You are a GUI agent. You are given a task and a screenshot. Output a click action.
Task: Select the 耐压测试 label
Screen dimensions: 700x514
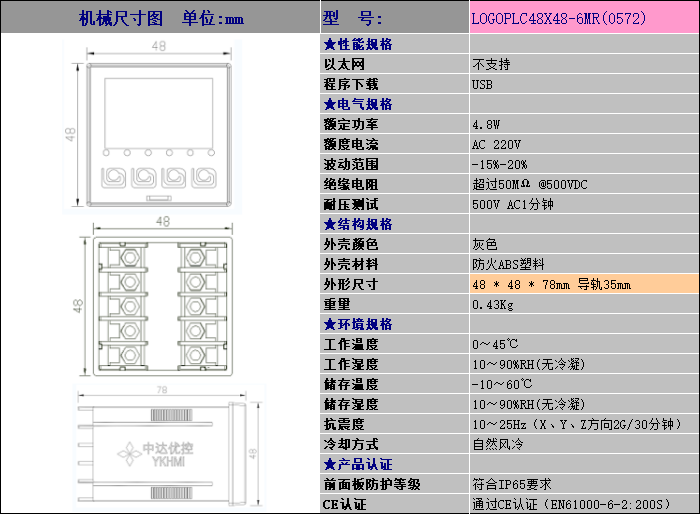[x=351, y=204]
